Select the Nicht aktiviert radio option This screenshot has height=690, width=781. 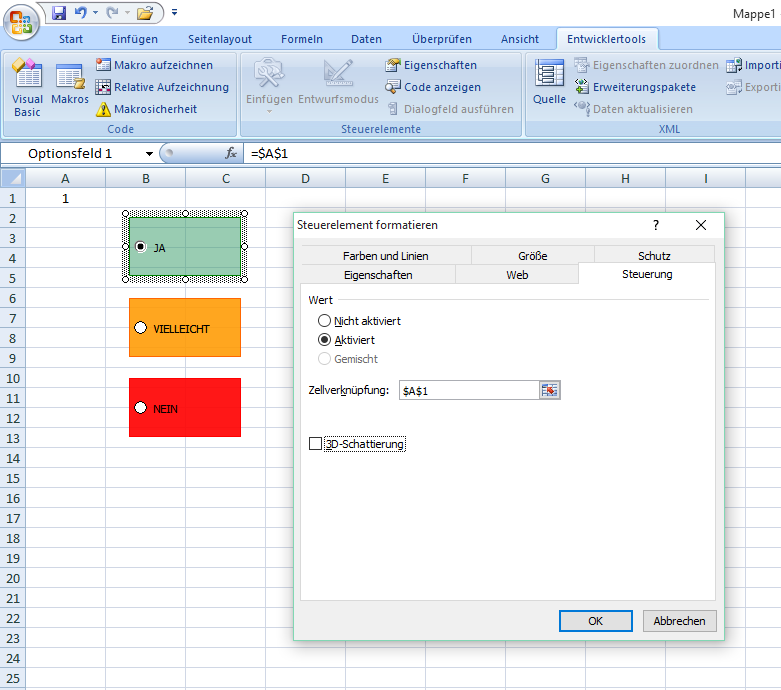pos(324,321)
